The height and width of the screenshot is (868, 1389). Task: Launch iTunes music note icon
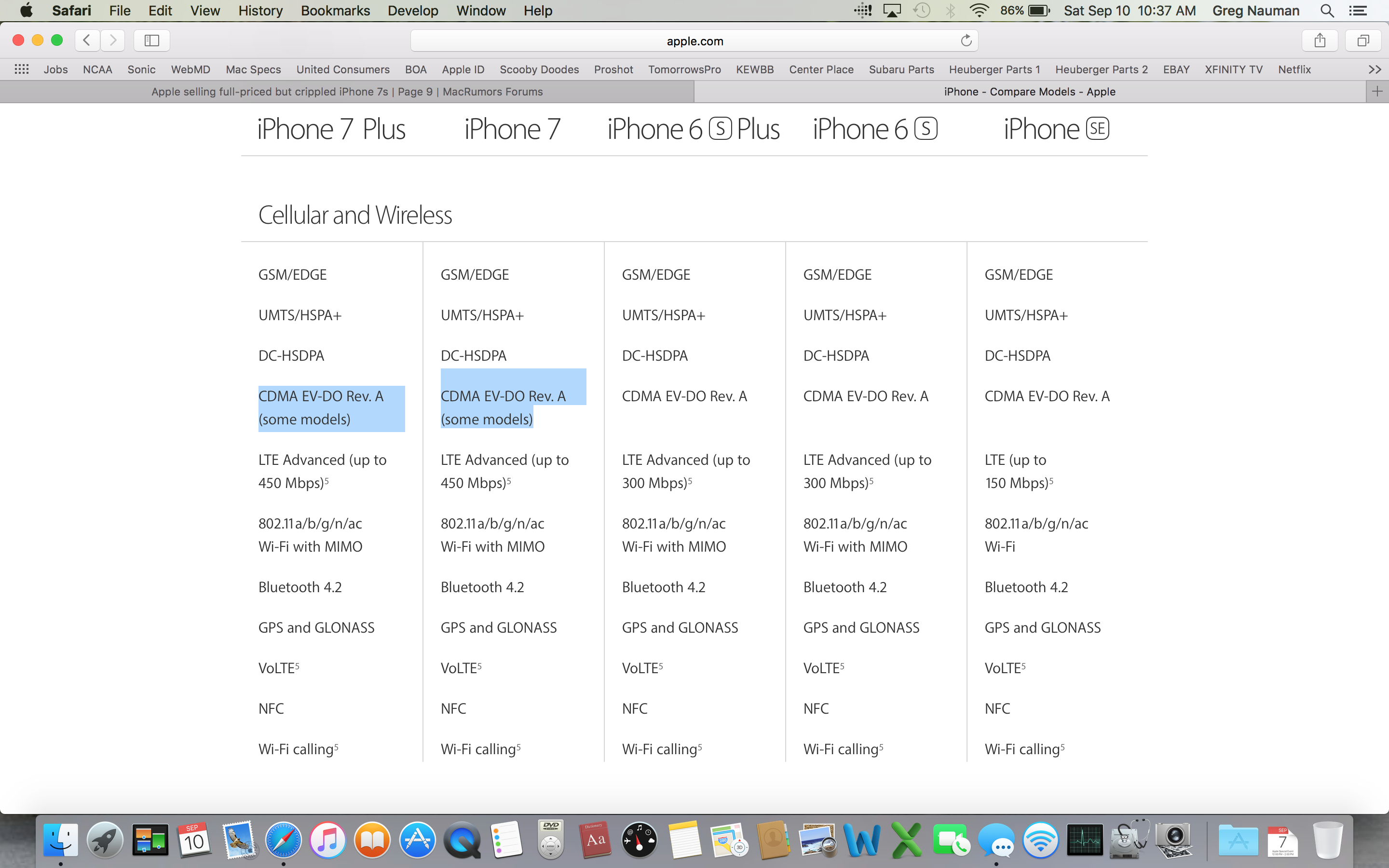pyautogui.click(x=328, y=840)
